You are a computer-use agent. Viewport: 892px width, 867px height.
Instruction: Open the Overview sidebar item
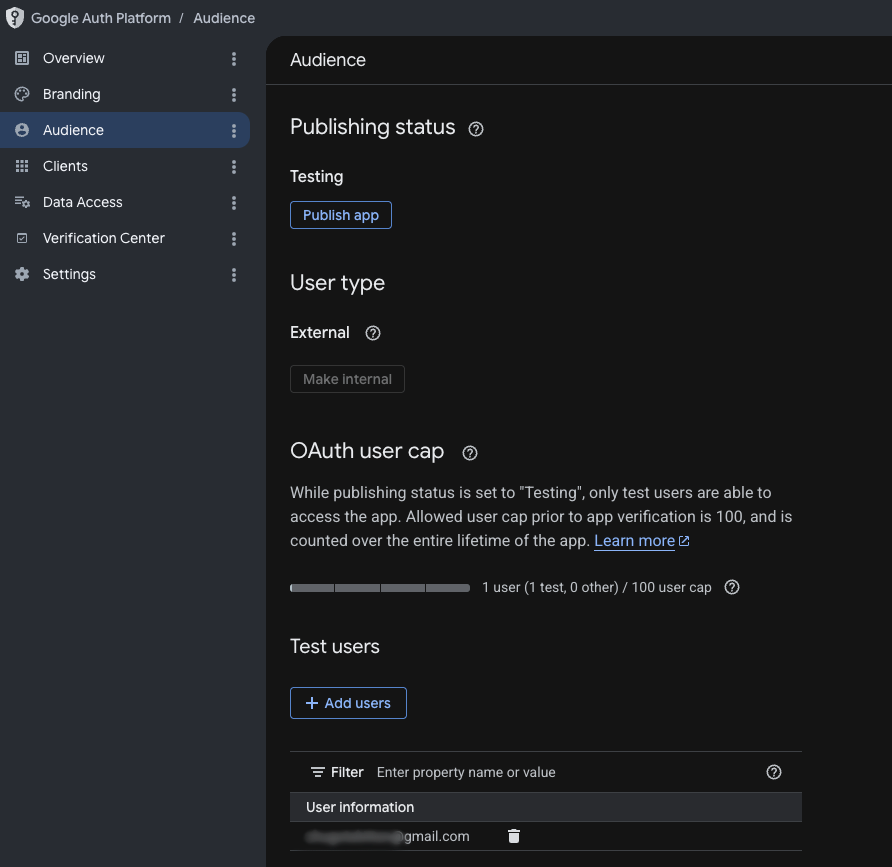pyautogui.click(x=125, y=58)
